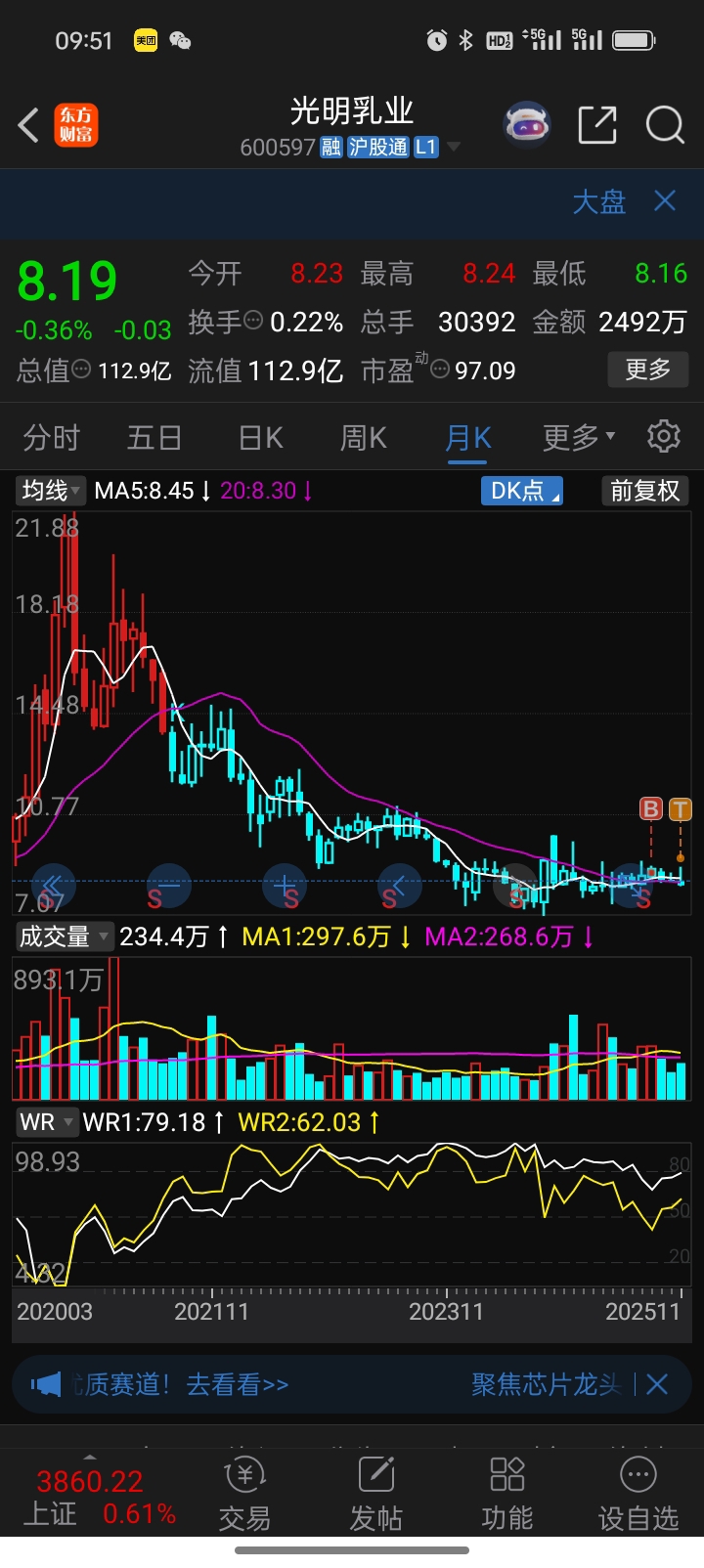Open the WR indicator dropdown

pos(46,1122)
